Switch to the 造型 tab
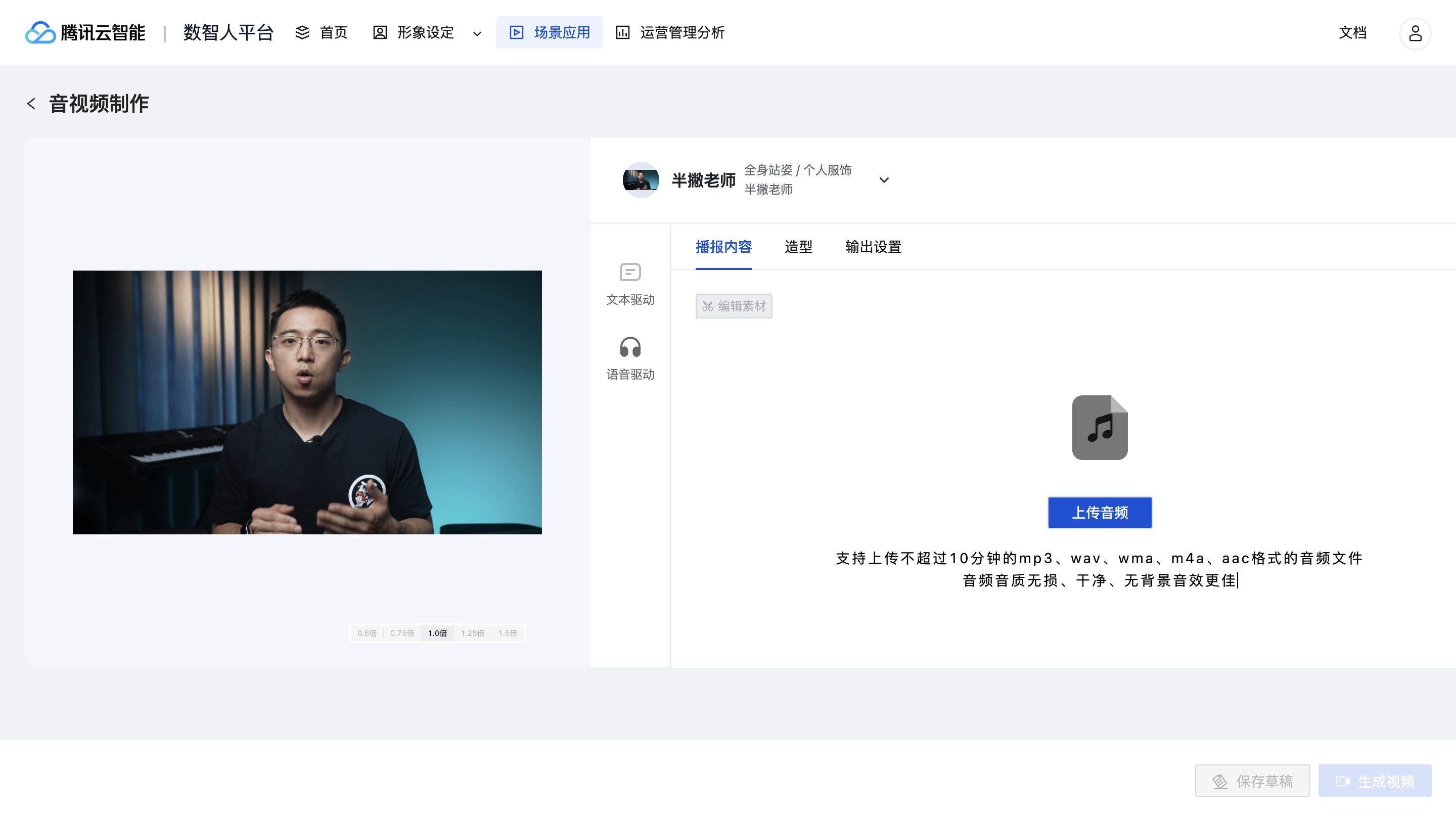 coord(798,247)
